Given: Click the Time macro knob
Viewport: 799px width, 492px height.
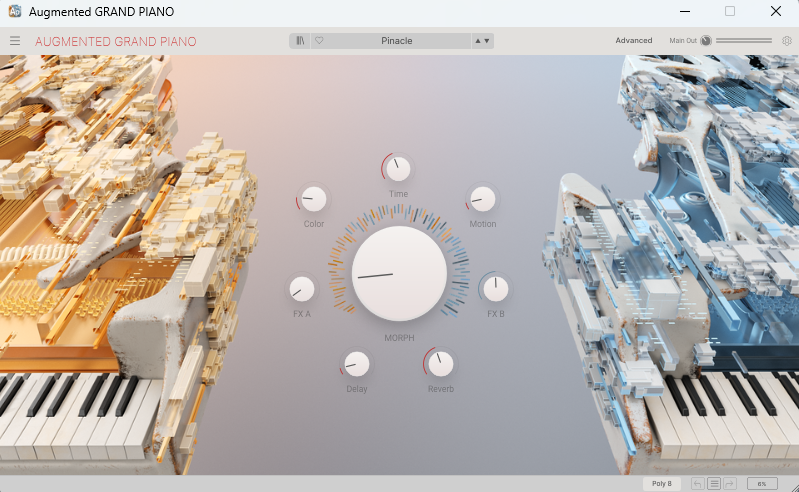Looking at the screenshot, I should [398, 168].
